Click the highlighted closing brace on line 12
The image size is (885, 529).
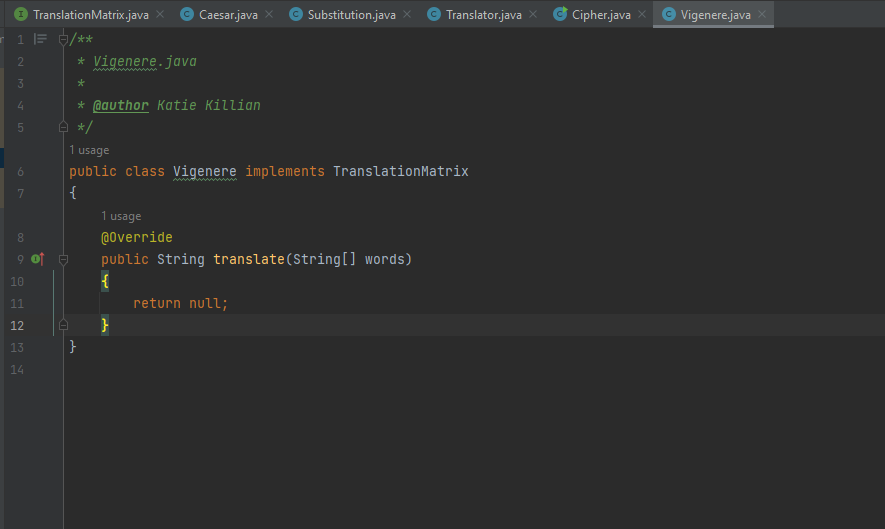pyautogui.click(x=105, y=325)
